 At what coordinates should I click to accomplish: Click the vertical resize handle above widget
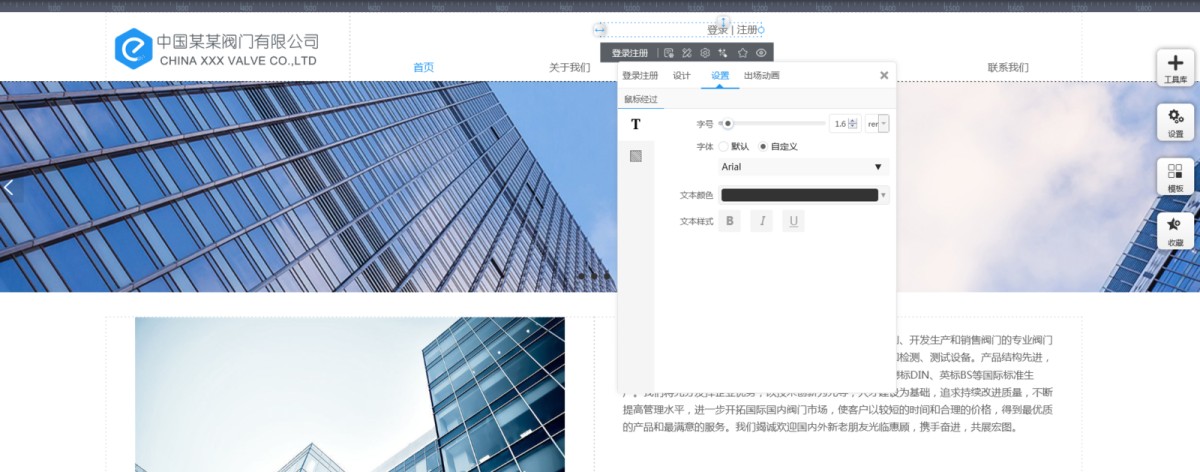point(725,22)
